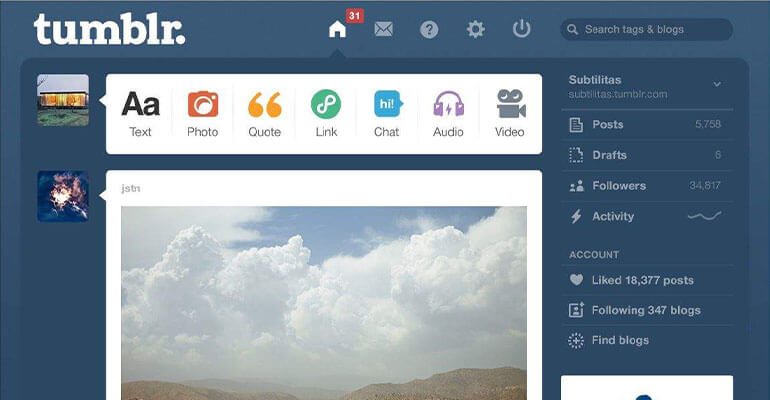Open Liked 18,377 posts link

[x=642, y=281]
